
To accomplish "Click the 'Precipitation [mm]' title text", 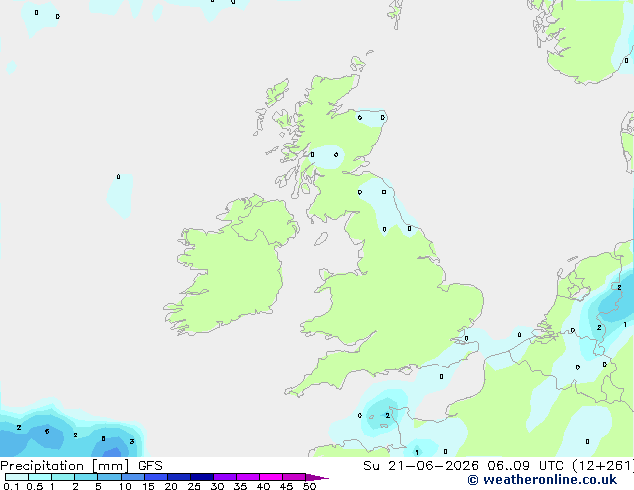I will (64, 466).
